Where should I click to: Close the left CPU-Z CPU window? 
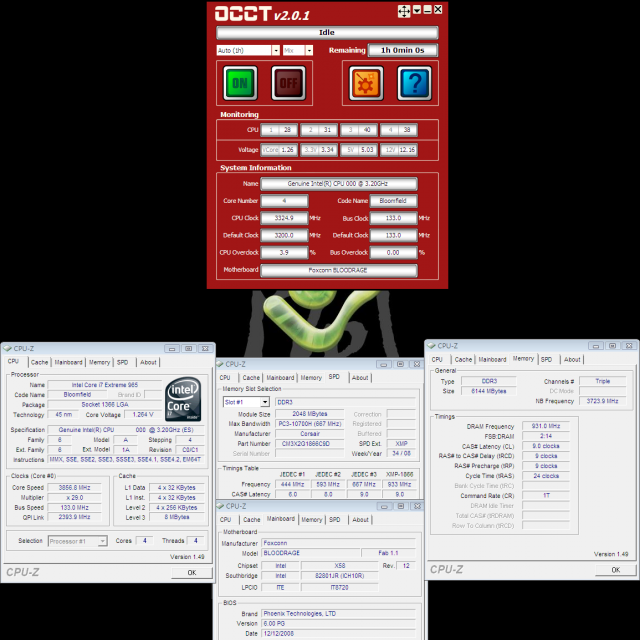pyautogui.click(x=205, y=349)
